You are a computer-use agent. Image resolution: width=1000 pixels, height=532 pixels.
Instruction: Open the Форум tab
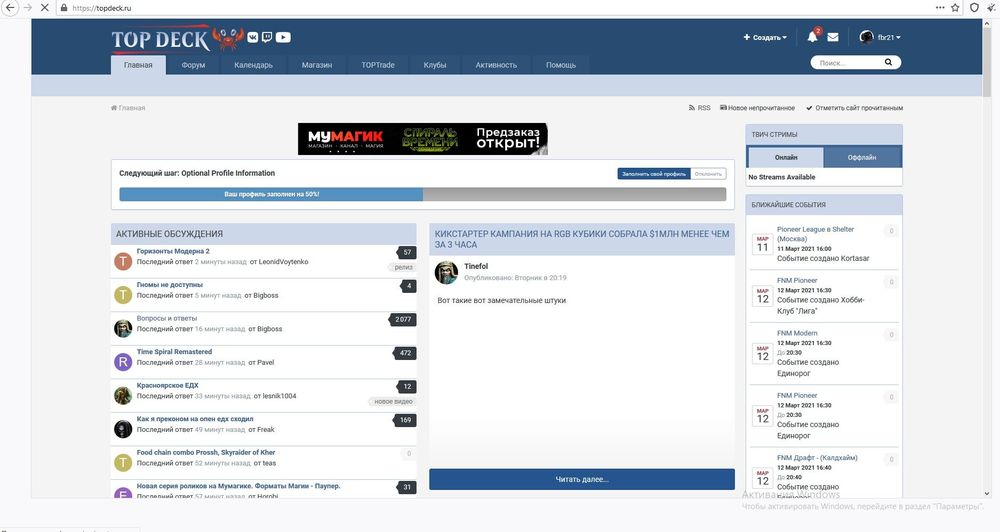pos(194,65)
